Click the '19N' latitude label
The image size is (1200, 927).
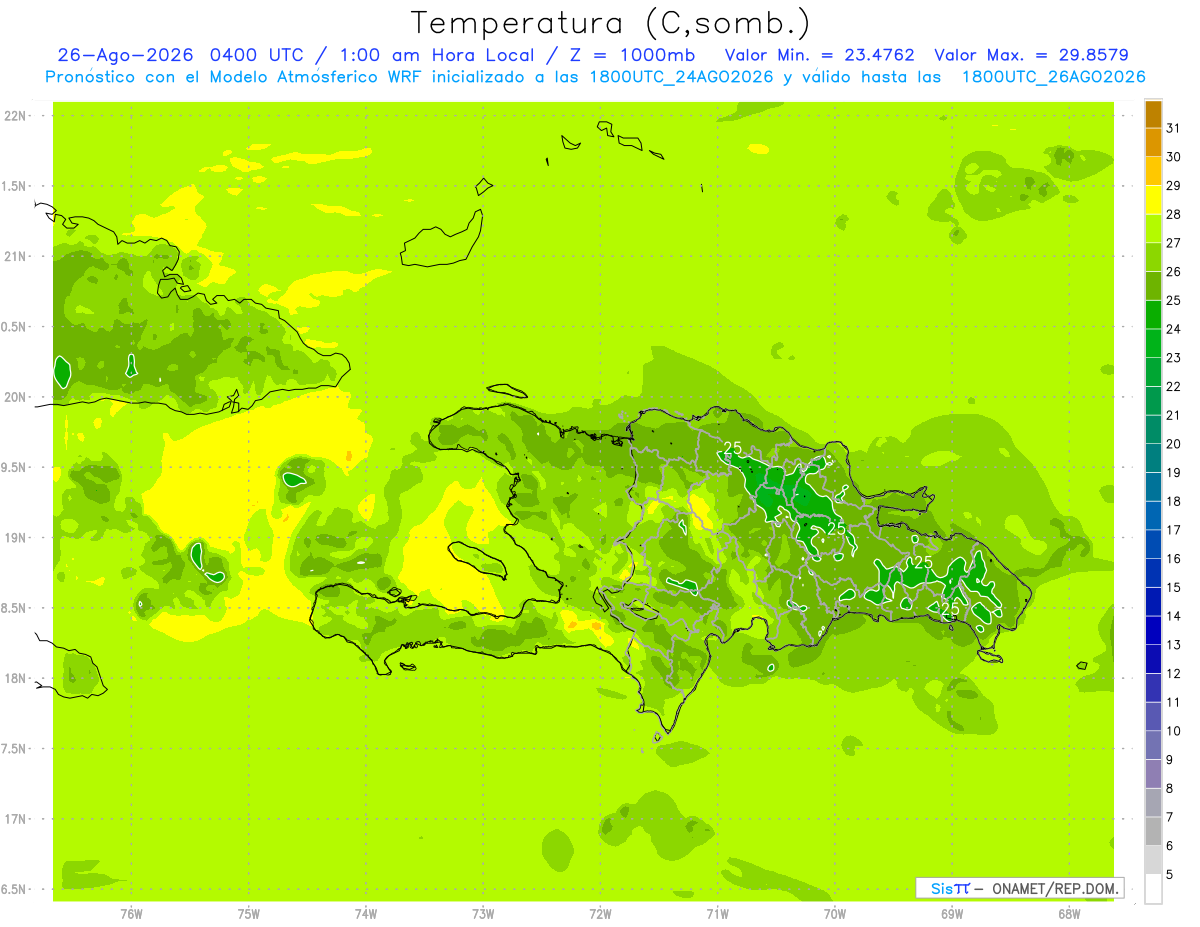pos(16,538)
